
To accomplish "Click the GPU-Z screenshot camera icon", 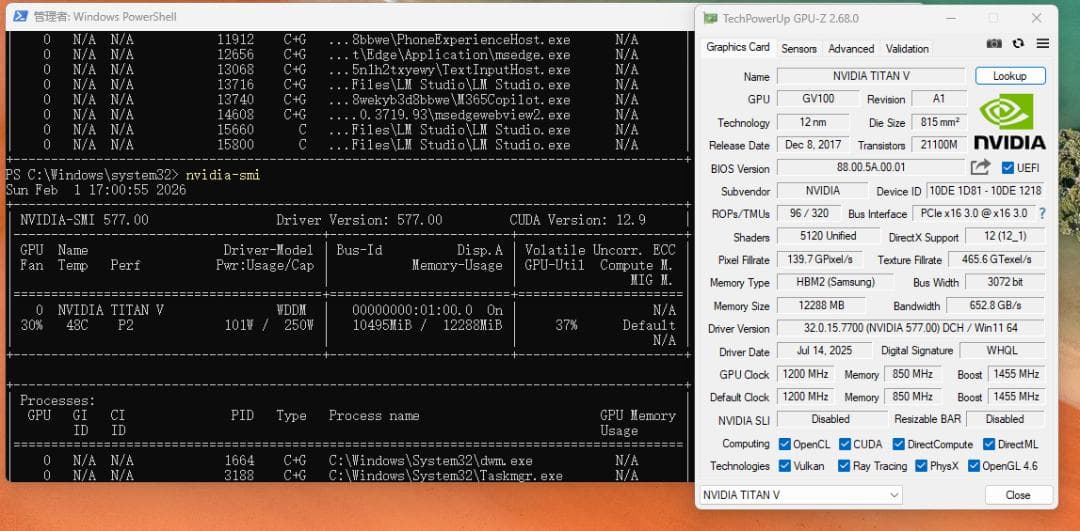I will coord(994,43).
